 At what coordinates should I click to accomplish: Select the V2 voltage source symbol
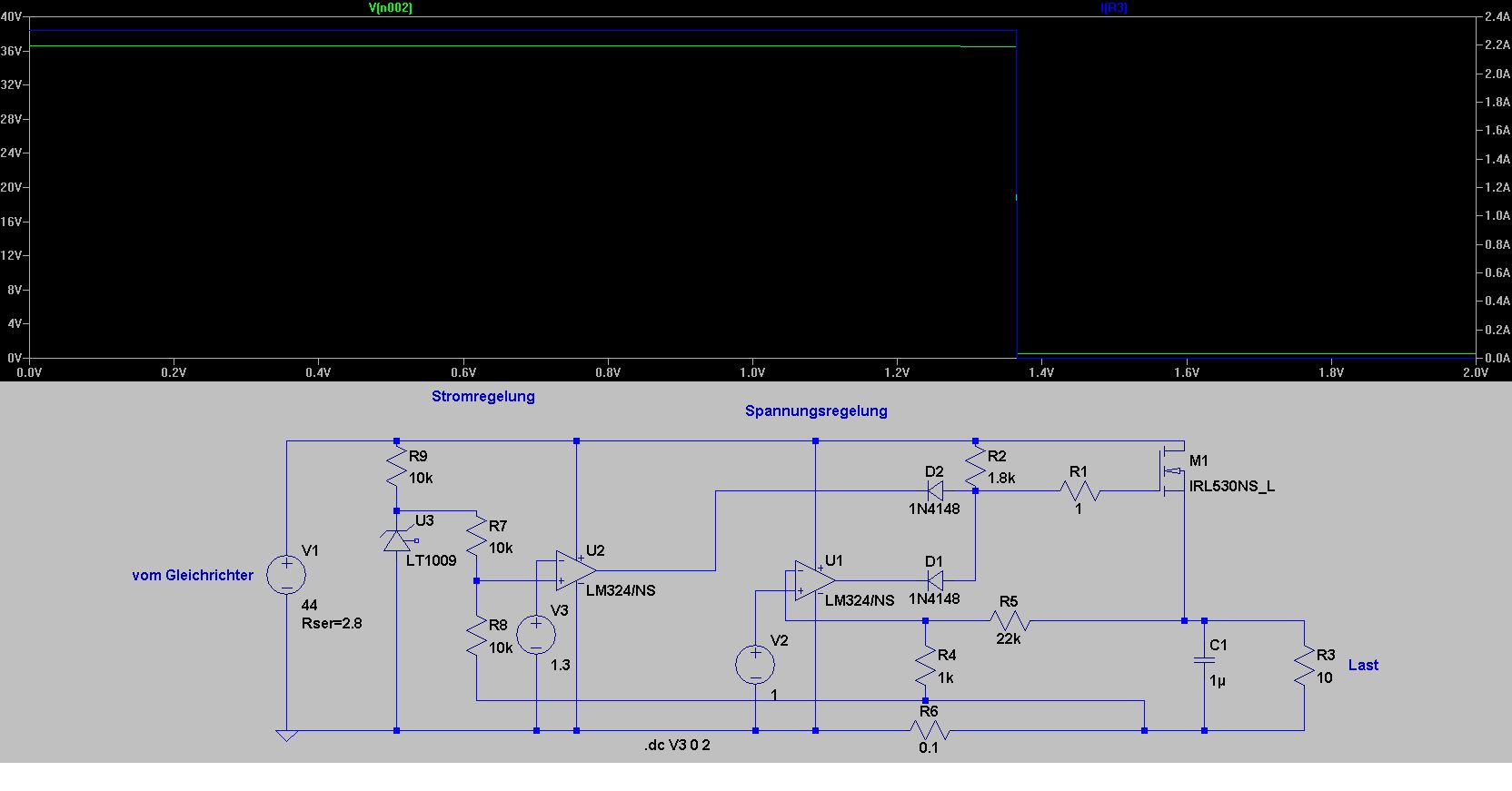click(x=755, y=664)
